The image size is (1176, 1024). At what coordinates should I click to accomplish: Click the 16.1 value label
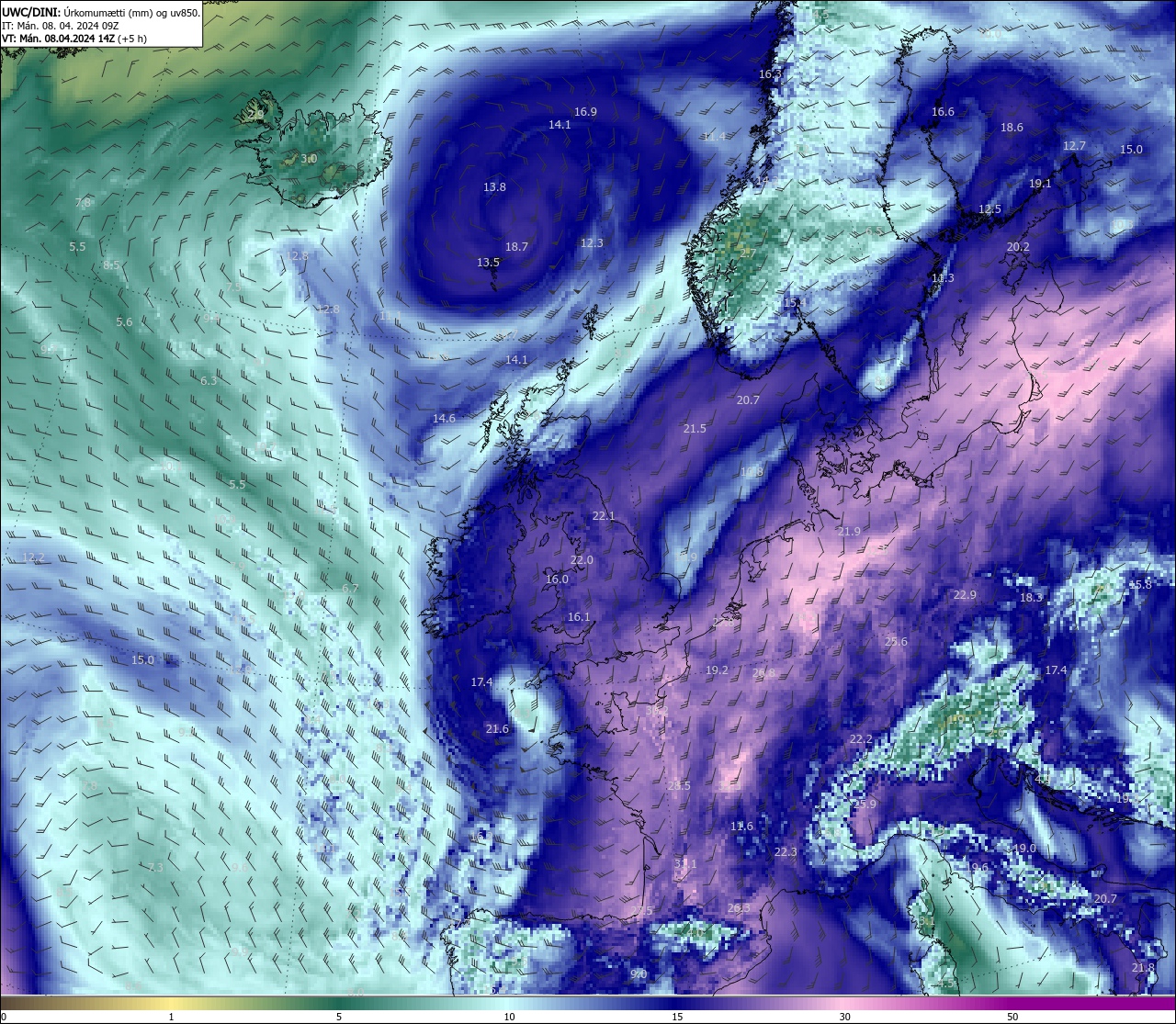pyautogui.click(x=579, y=617)
